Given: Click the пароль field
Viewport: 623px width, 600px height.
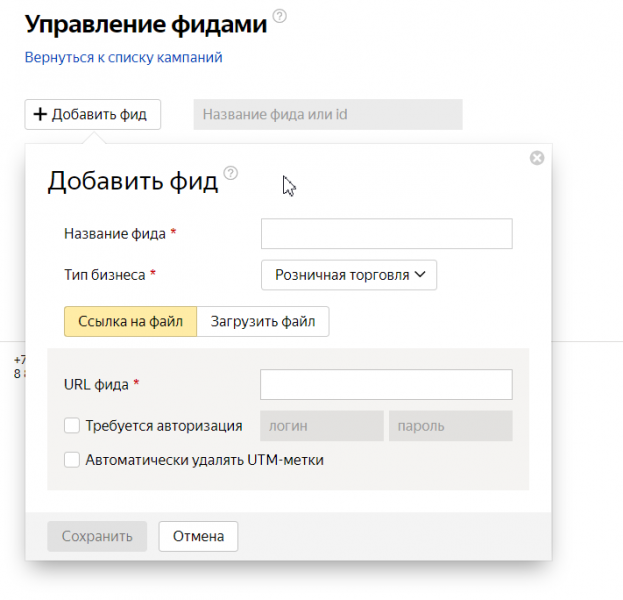Looking at the screenshot, I should pyautogui.click(x=451, y=426).
